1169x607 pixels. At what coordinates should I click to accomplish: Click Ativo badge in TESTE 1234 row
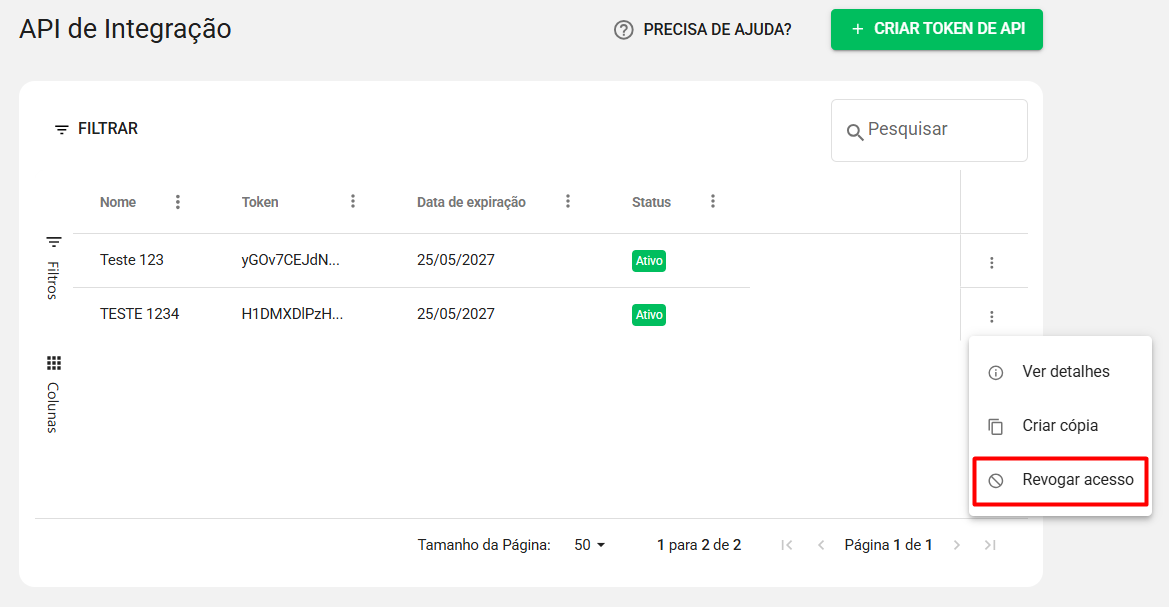pyautogui.click(x=649, y=315)
